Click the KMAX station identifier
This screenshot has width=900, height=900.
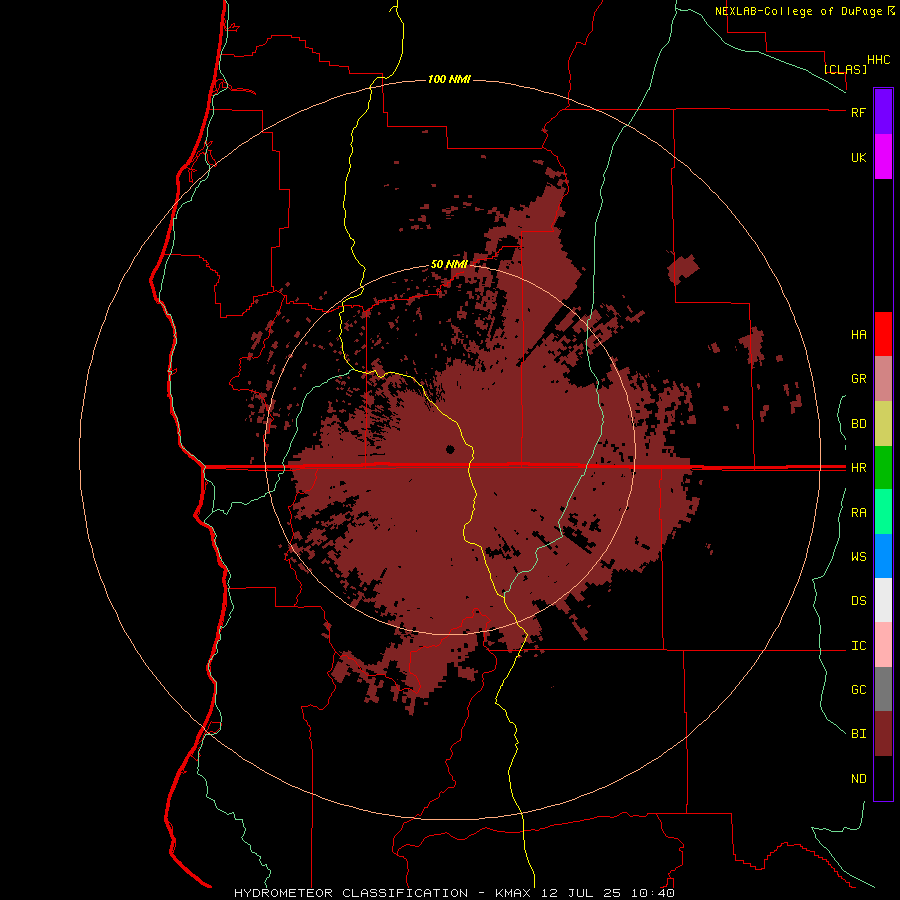(x=515, y=893)
